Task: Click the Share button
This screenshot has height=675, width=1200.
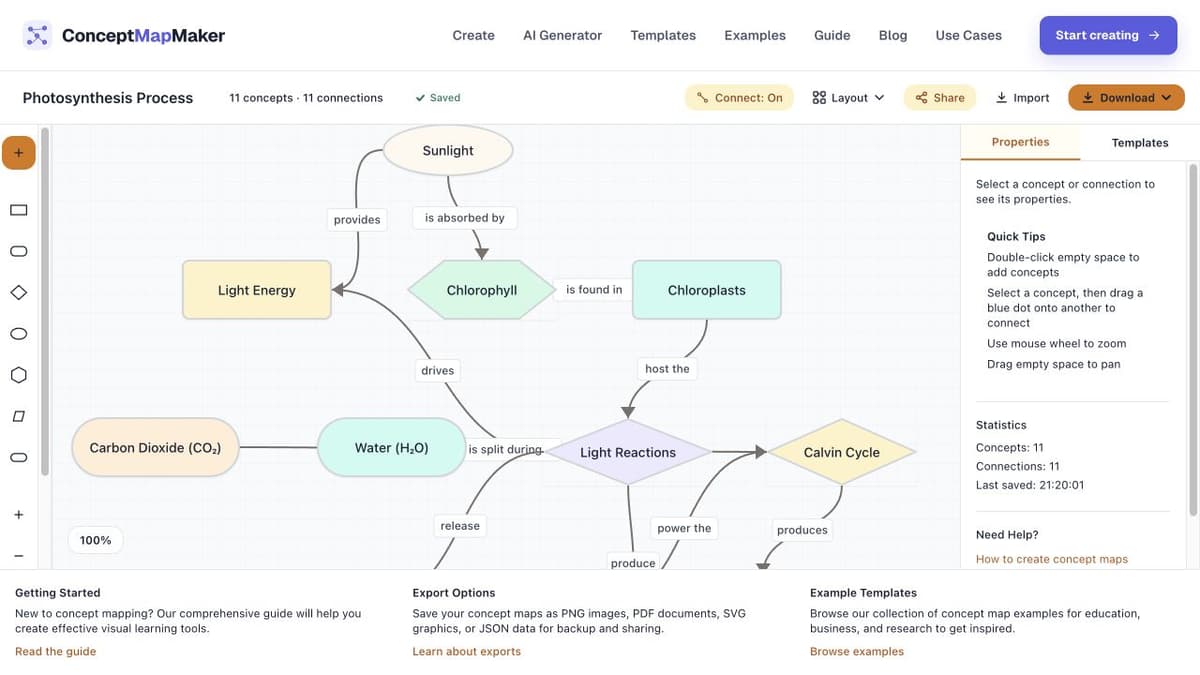Action: pos(940,98)
